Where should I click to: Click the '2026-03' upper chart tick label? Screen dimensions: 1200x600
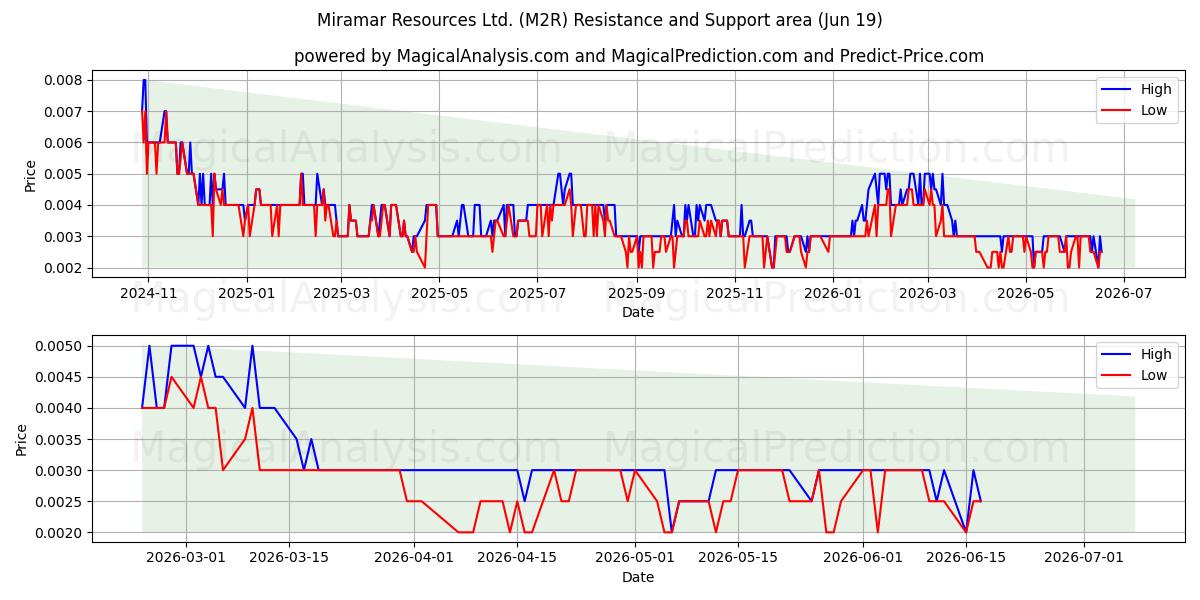point(927,293)
